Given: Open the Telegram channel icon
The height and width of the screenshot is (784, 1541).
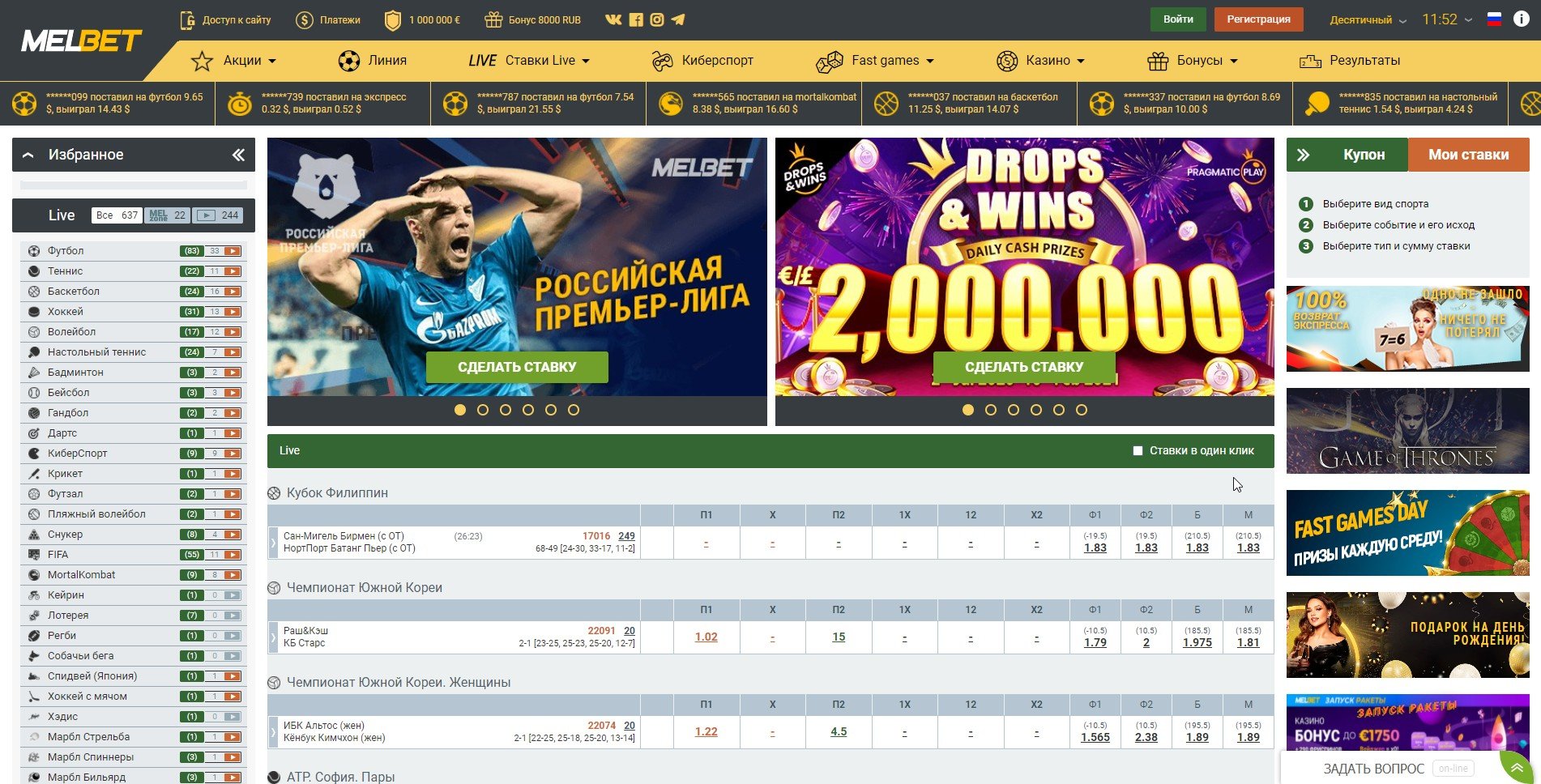Looking at the screenshot, I should point(678,19).
